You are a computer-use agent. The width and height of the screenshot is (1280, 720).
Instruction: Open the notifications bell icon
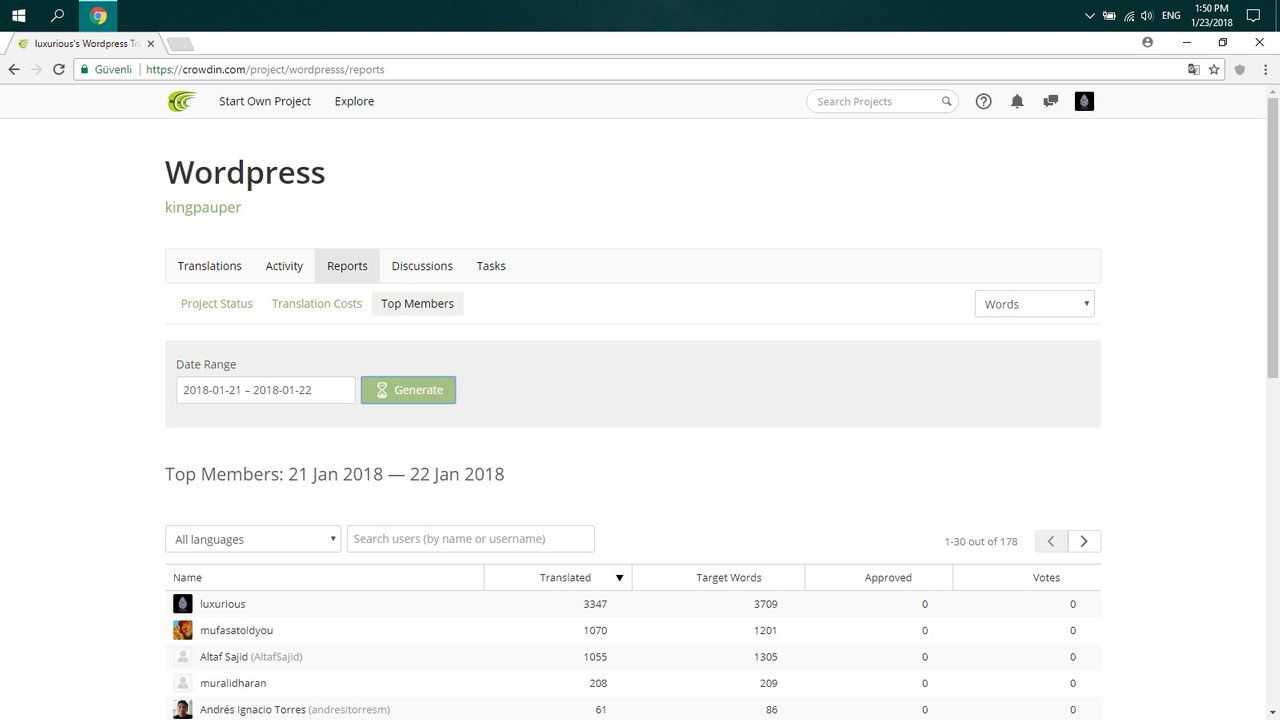click(x=1017, y=101)
